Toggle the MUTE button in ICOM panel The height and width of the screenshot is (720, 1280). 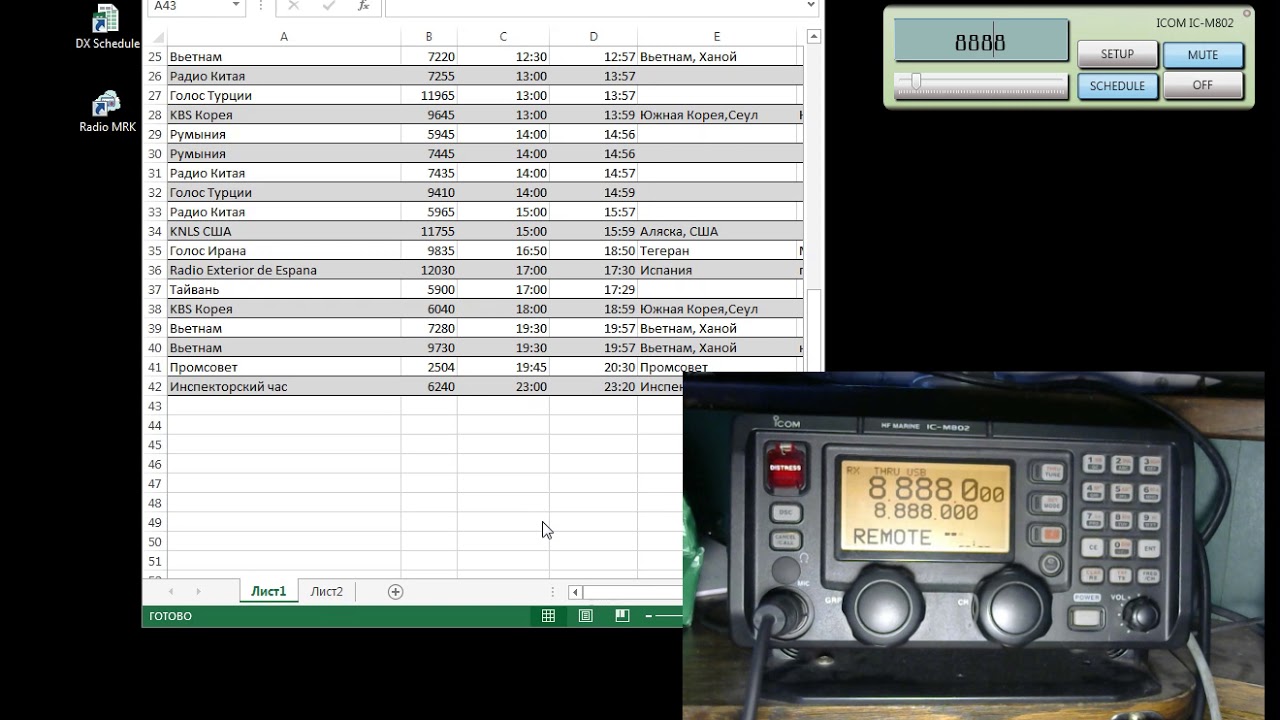1203,55
